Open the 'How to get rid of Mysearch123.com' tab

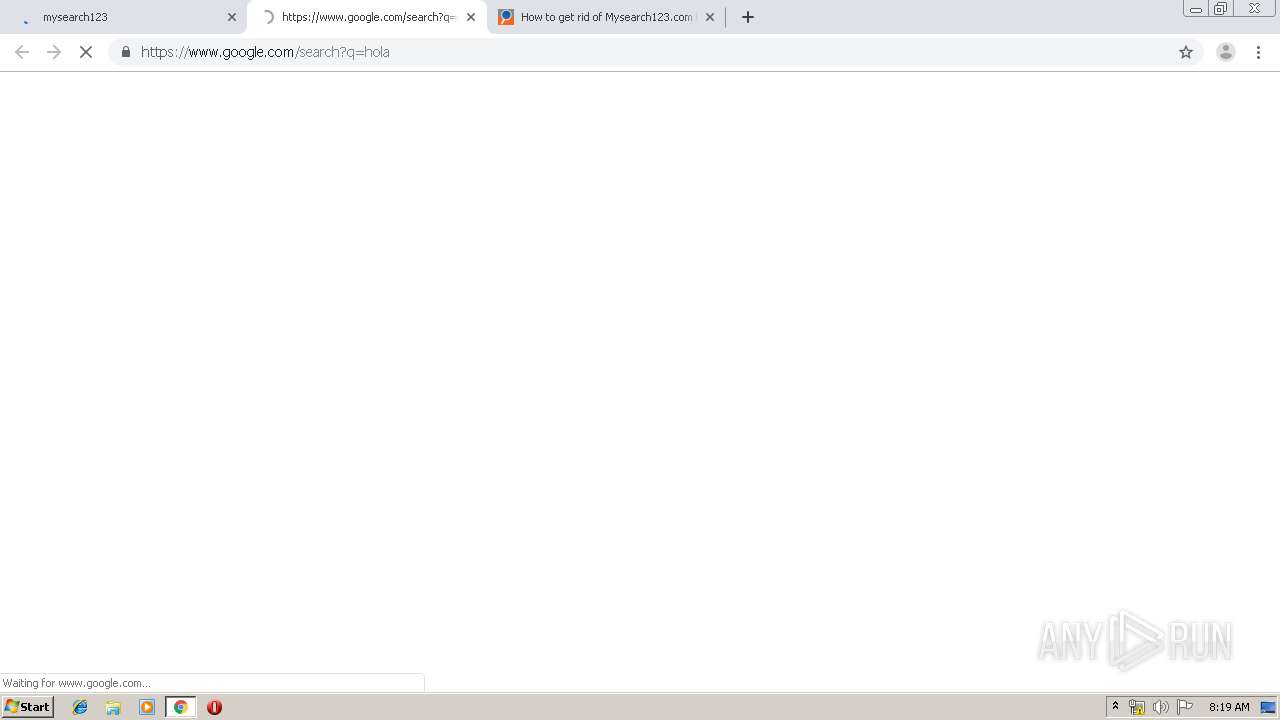[606, 17]
